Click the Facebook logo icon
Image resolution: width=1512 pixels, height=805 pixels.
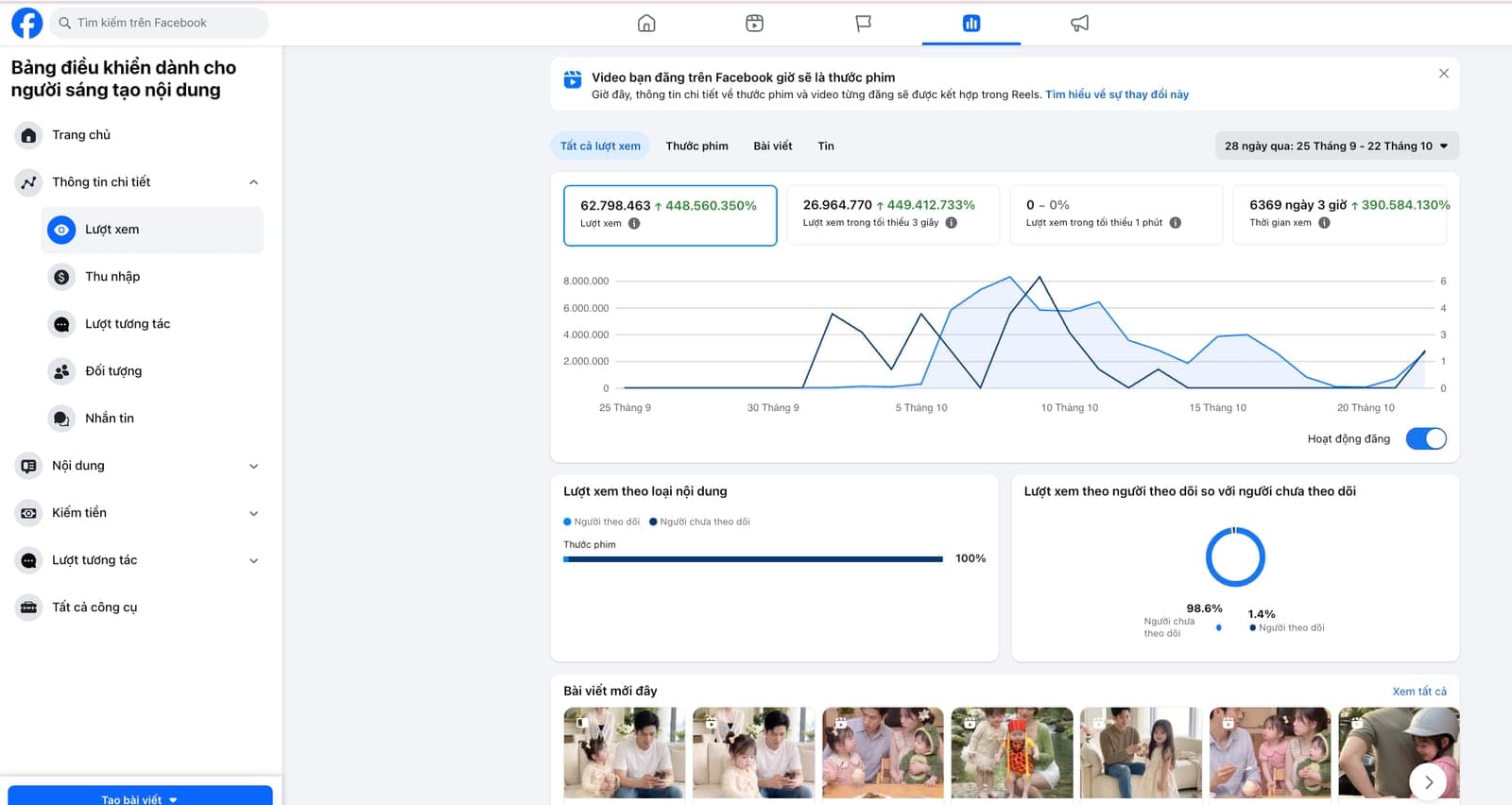26,23
